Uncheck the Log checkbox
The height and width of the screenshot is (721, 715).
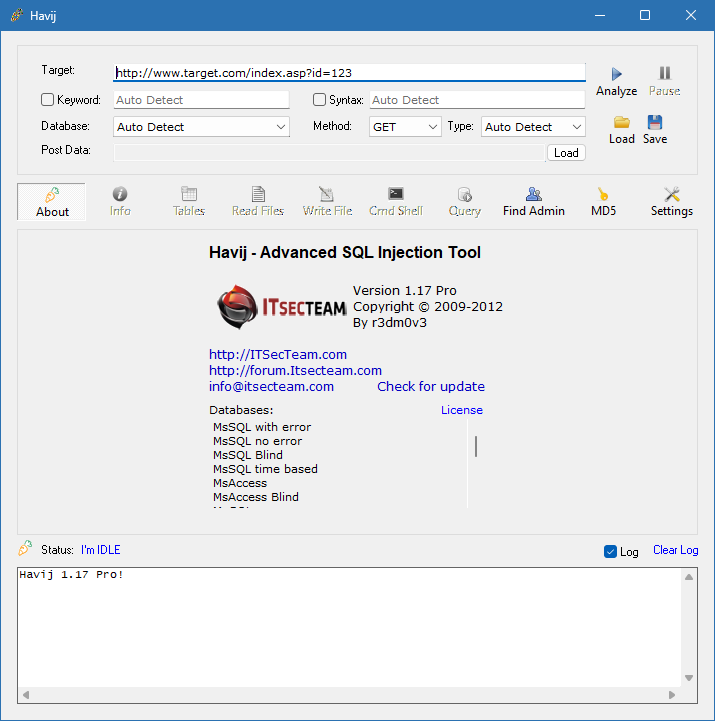610,551
